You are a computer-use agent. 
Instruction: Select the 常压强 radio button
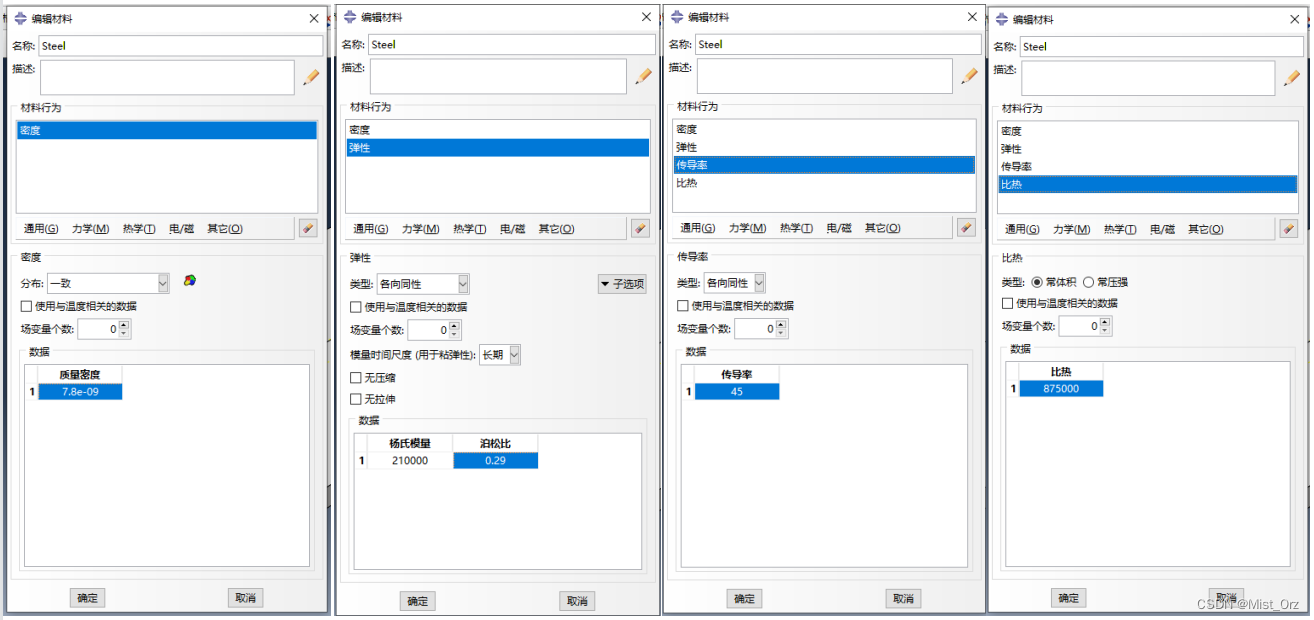coord(1088,282)
